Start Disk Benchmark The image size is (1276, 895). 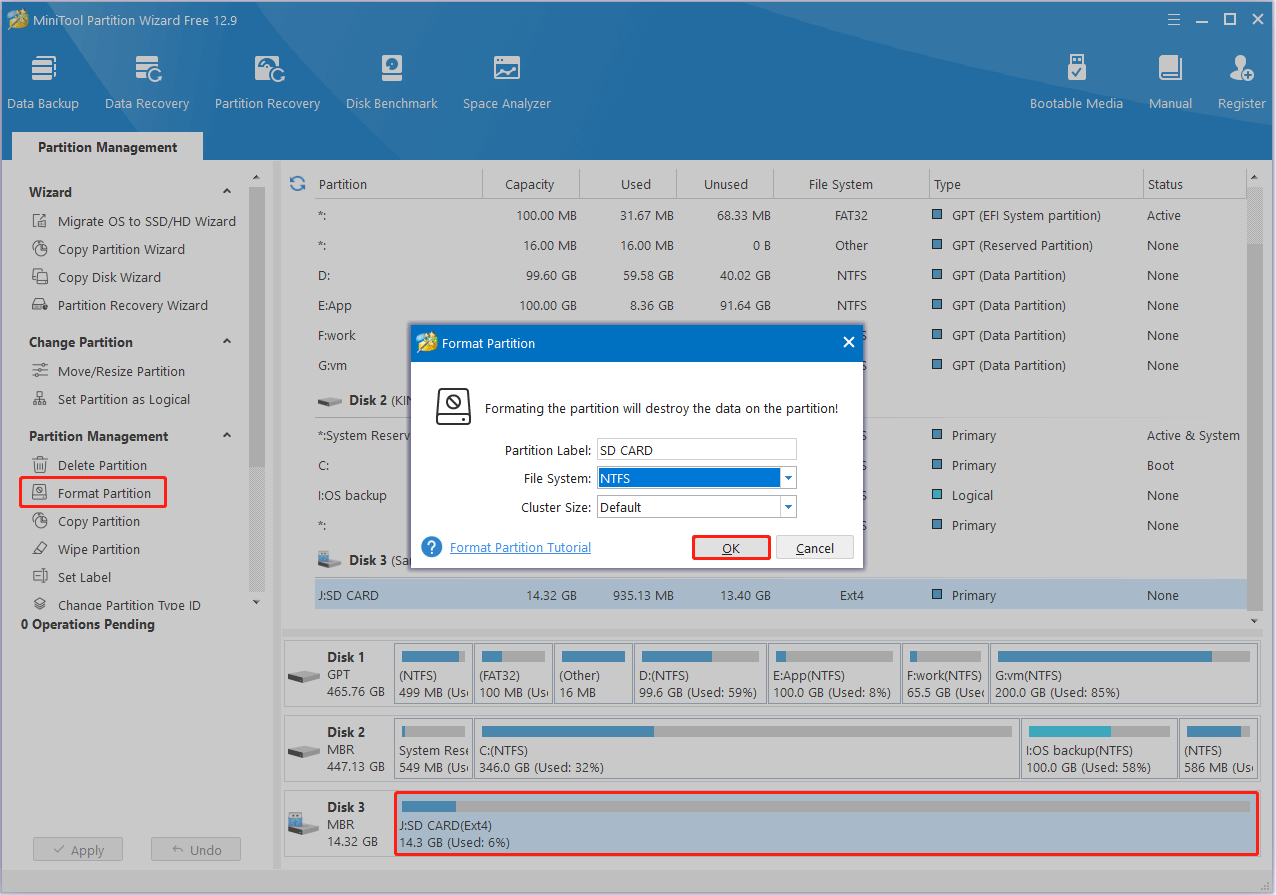coord(392,82)
